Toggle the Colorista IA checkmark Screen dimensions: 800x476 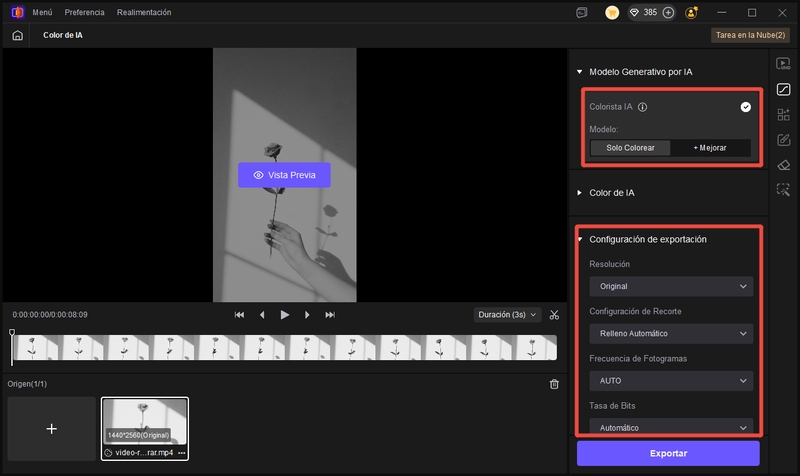pos(746,107)
